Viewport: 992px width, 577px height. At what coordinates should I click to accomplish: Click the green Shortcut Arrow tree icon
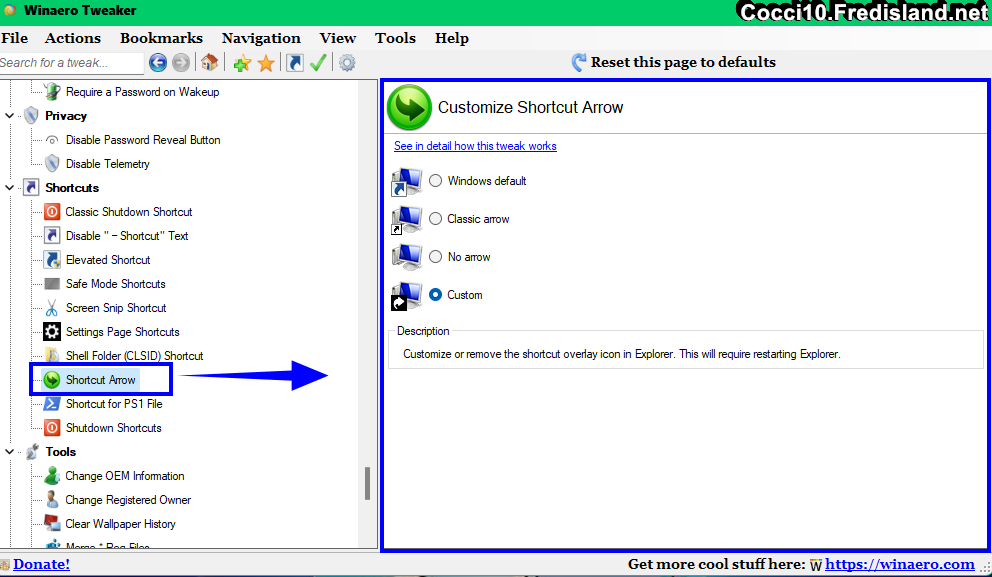tap(52, 380)
